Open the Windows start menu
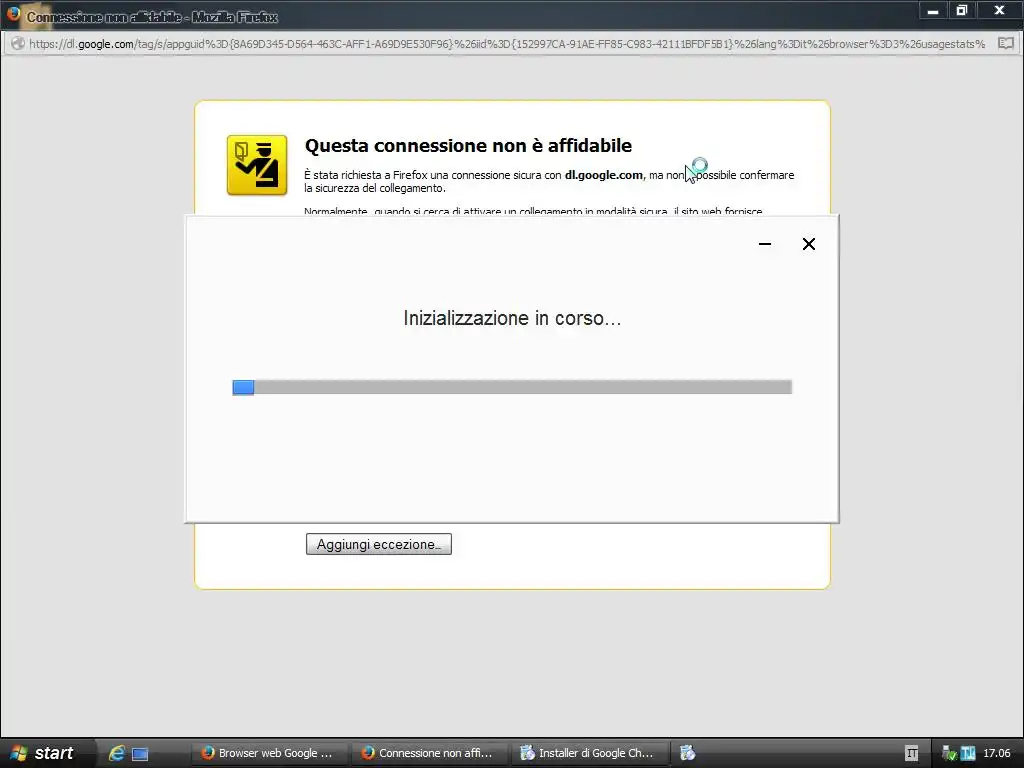This screenshot has height=768, width=1024. (x=43, y=753)
